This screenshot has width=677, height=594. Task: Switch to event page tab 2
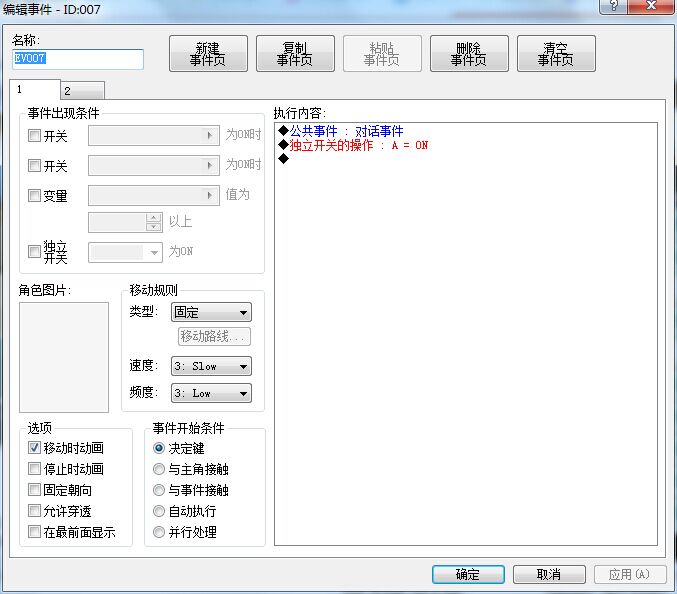(82, 91)
